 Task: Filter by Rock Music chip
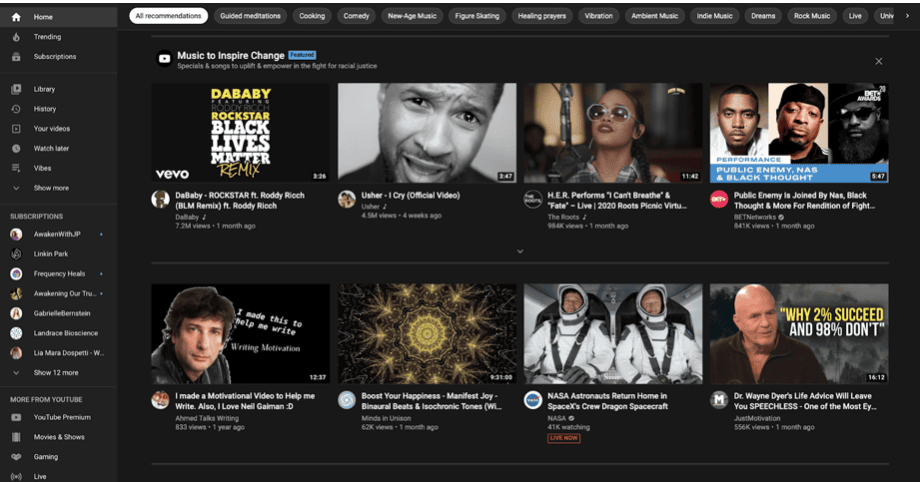(812, 16)
